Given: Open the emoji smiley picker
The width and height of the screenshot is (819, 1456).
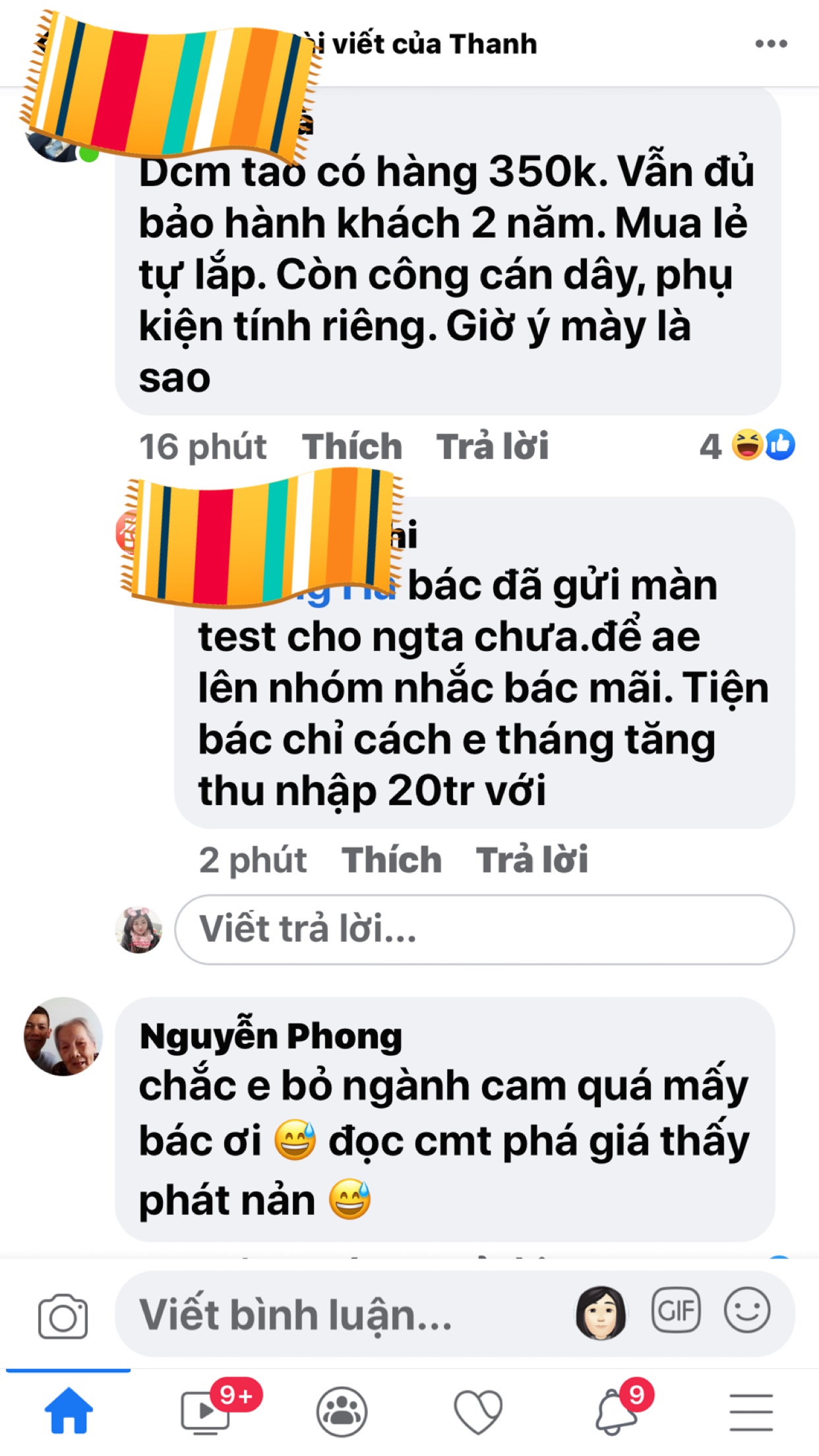Looking at the screenshot, I should 746,1310.
